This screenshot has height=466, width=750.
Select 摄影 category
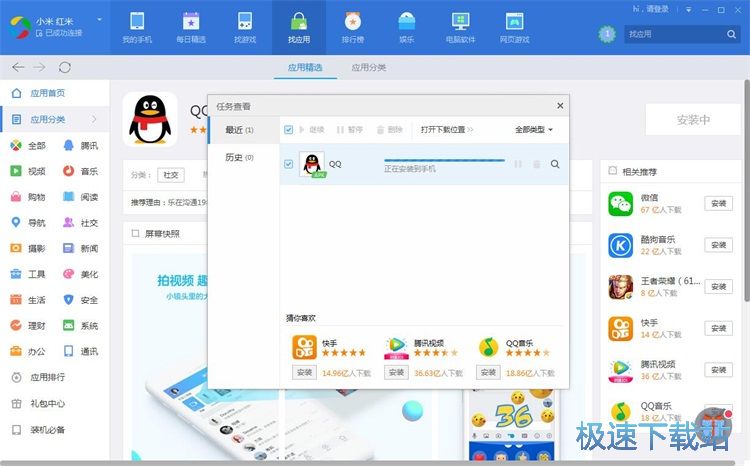click(28, 248)
